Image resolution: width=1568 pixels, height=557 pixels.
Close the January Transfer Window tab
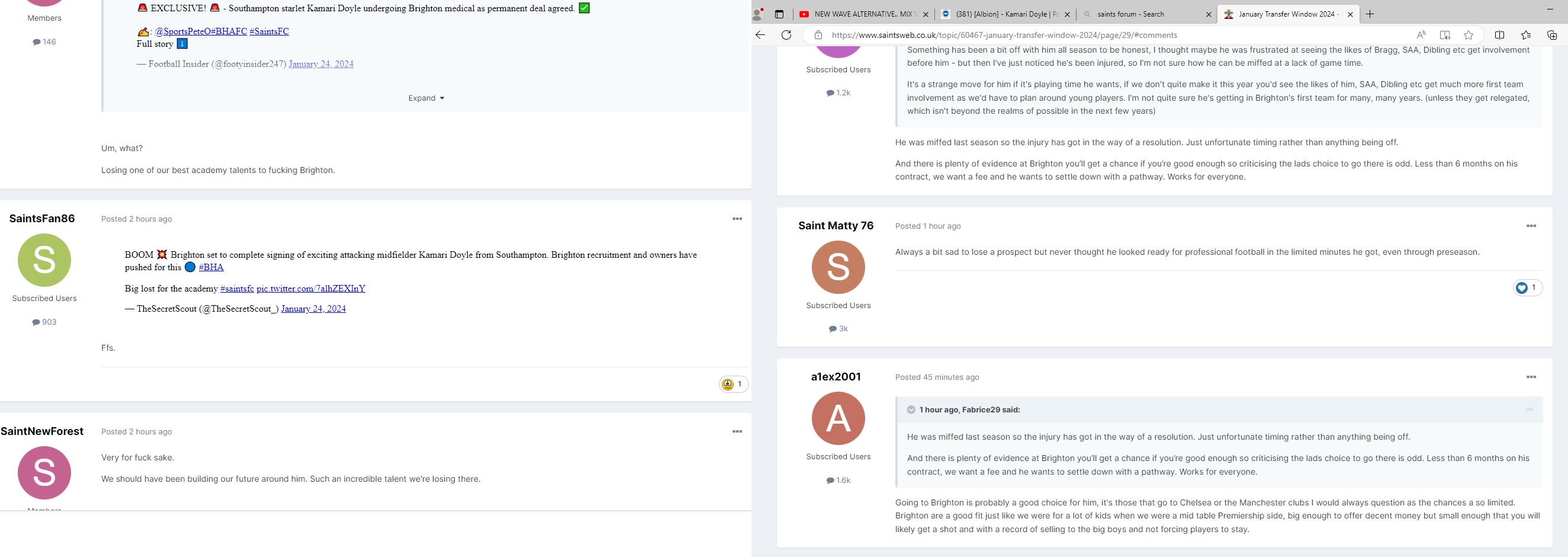point(1350,14)
